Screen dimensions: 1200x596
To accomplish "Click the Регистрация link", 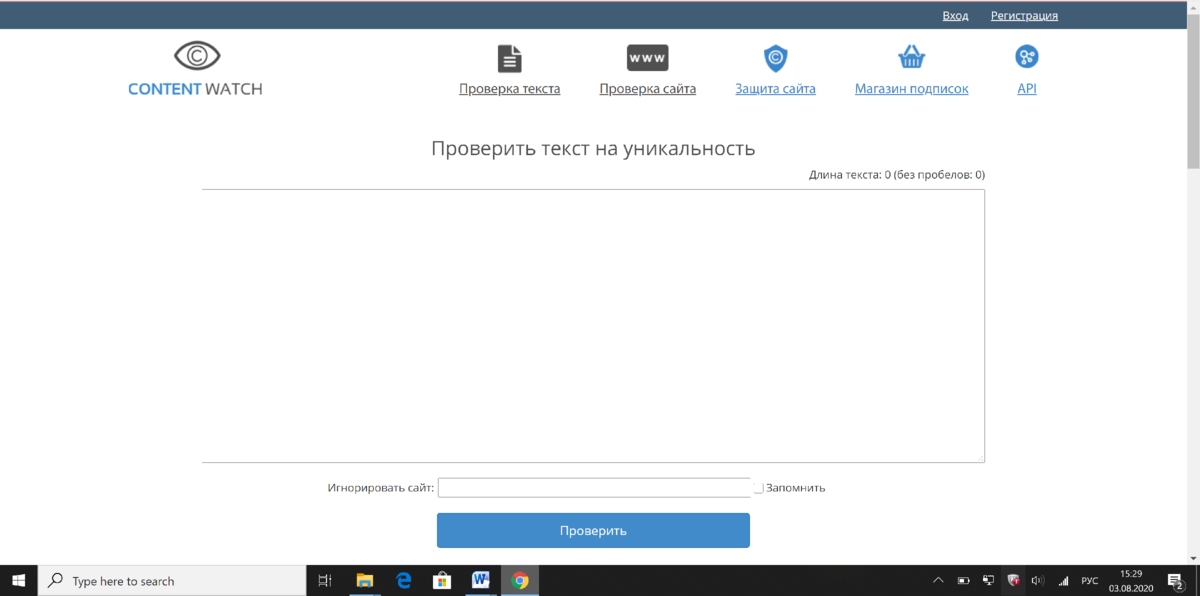I will pyautogui.click(x=1024, y=15).
